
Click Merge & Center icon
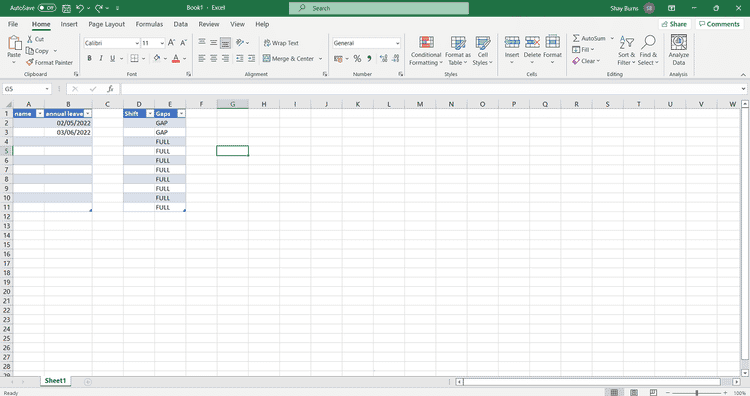(266, 58)
